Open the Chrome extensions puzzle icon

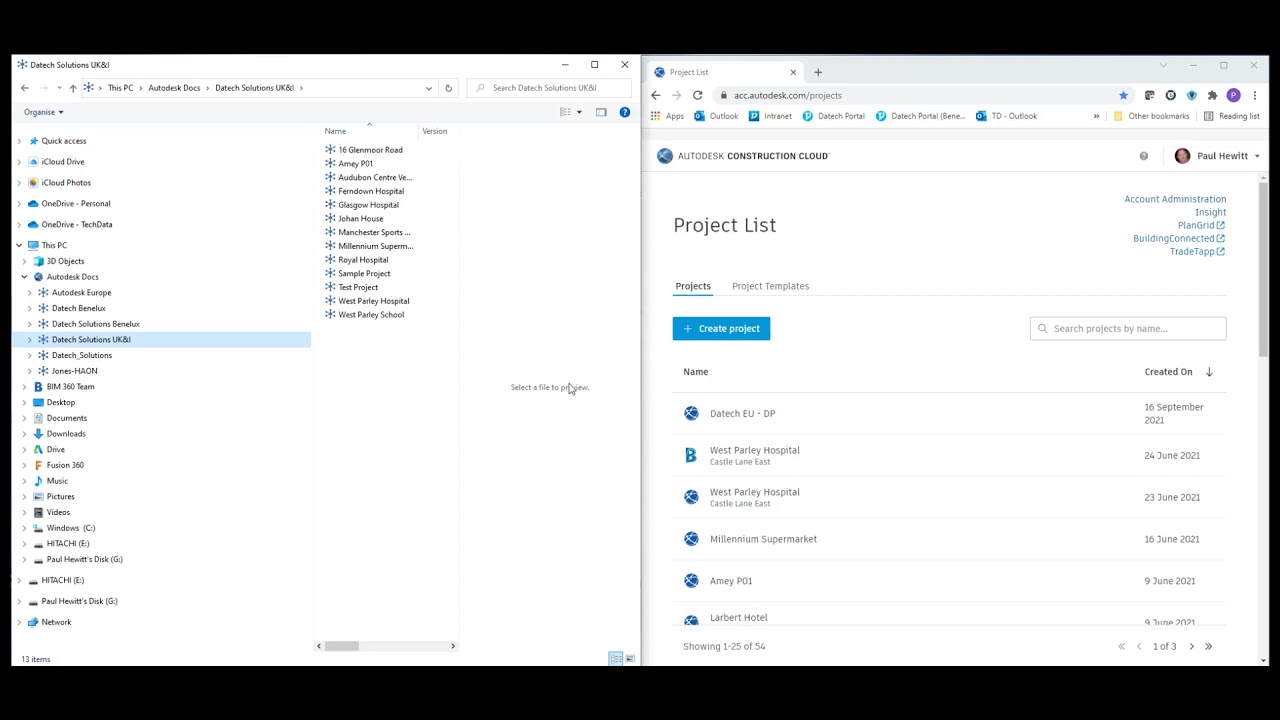tap(1212, 95)
